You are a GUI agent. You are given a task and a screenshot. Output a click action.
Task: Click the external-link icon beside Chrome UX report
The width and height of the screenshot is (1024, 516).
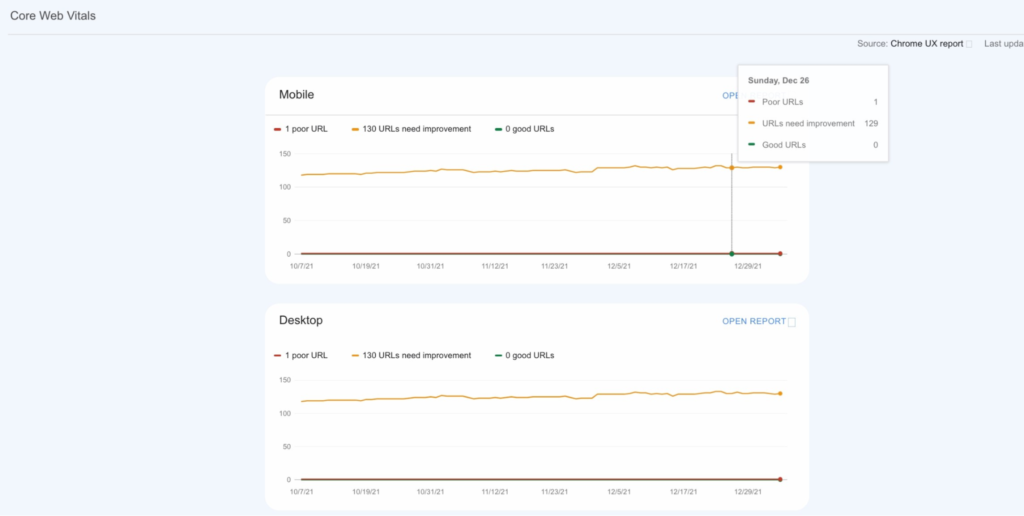(969, 44)
